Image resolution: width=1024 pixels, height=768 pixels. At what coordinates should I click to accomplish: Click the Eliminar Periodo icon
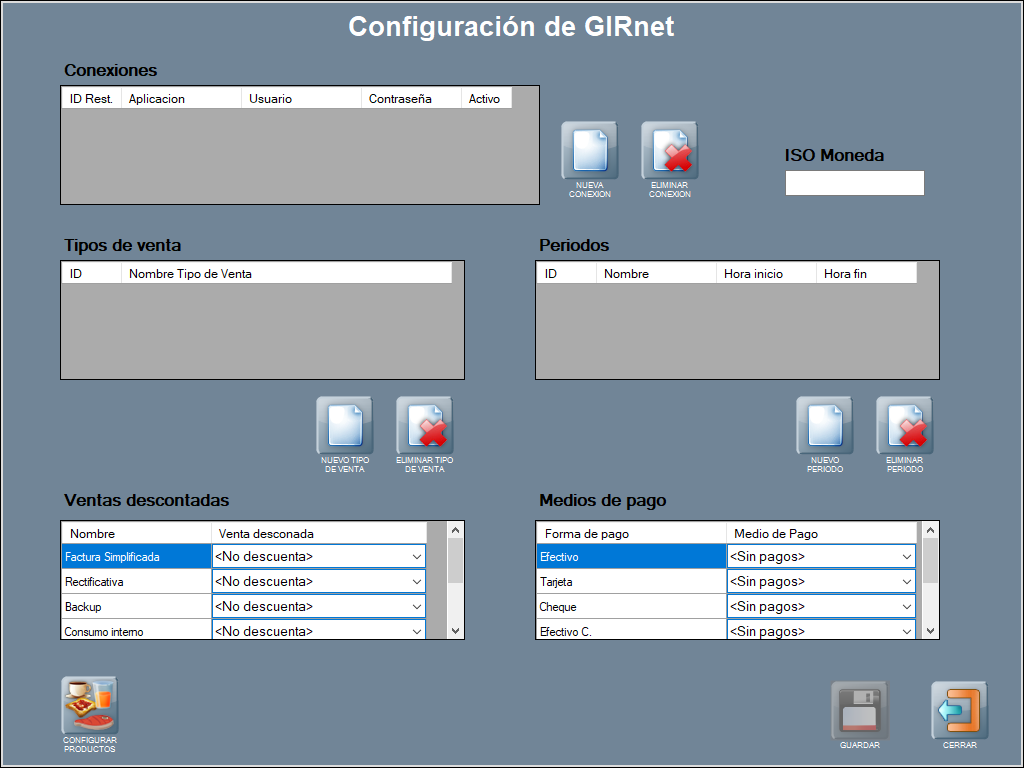[904, 426]
